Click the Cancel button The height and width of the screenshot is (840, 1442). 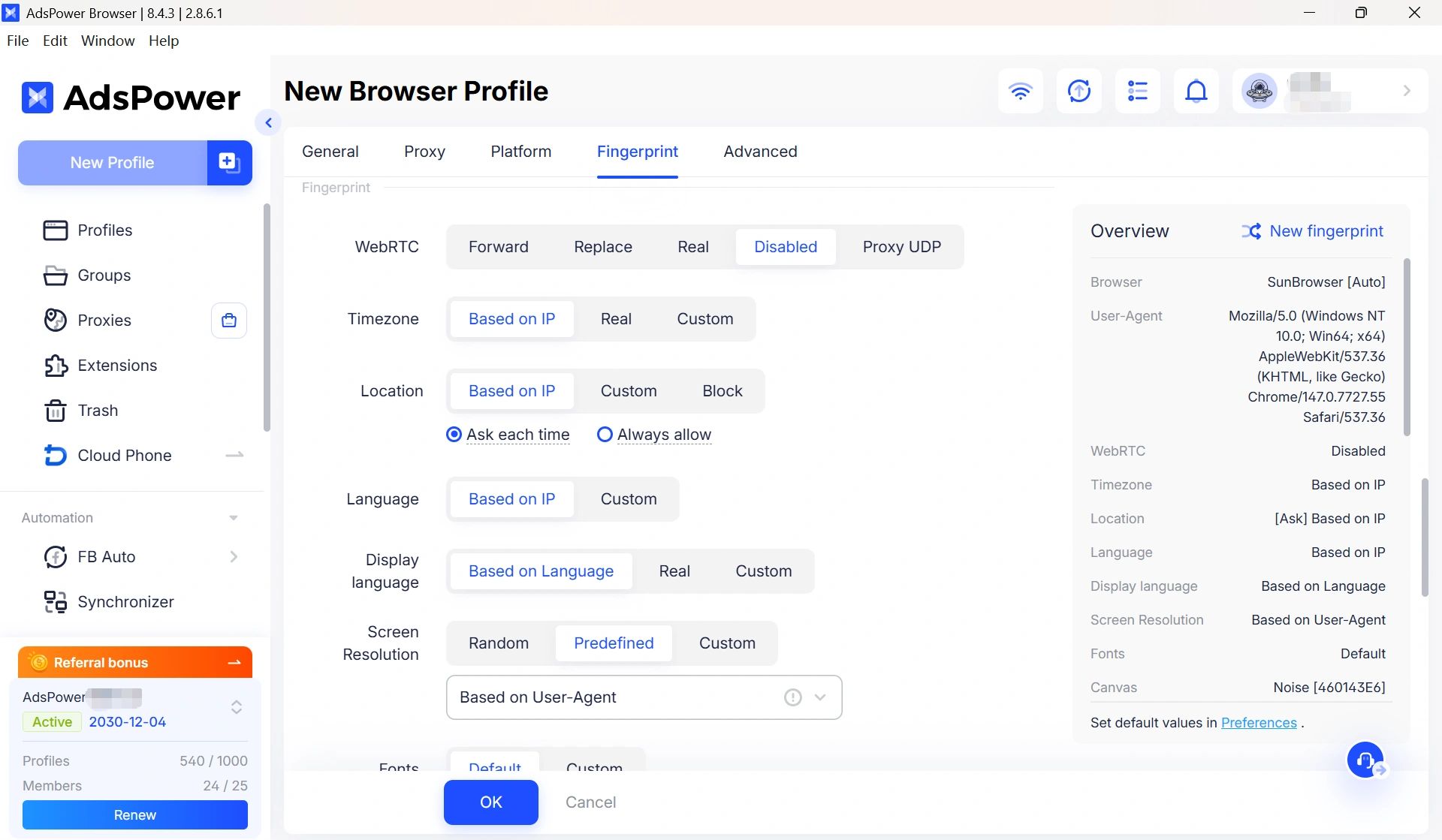[x=591, y=802]
